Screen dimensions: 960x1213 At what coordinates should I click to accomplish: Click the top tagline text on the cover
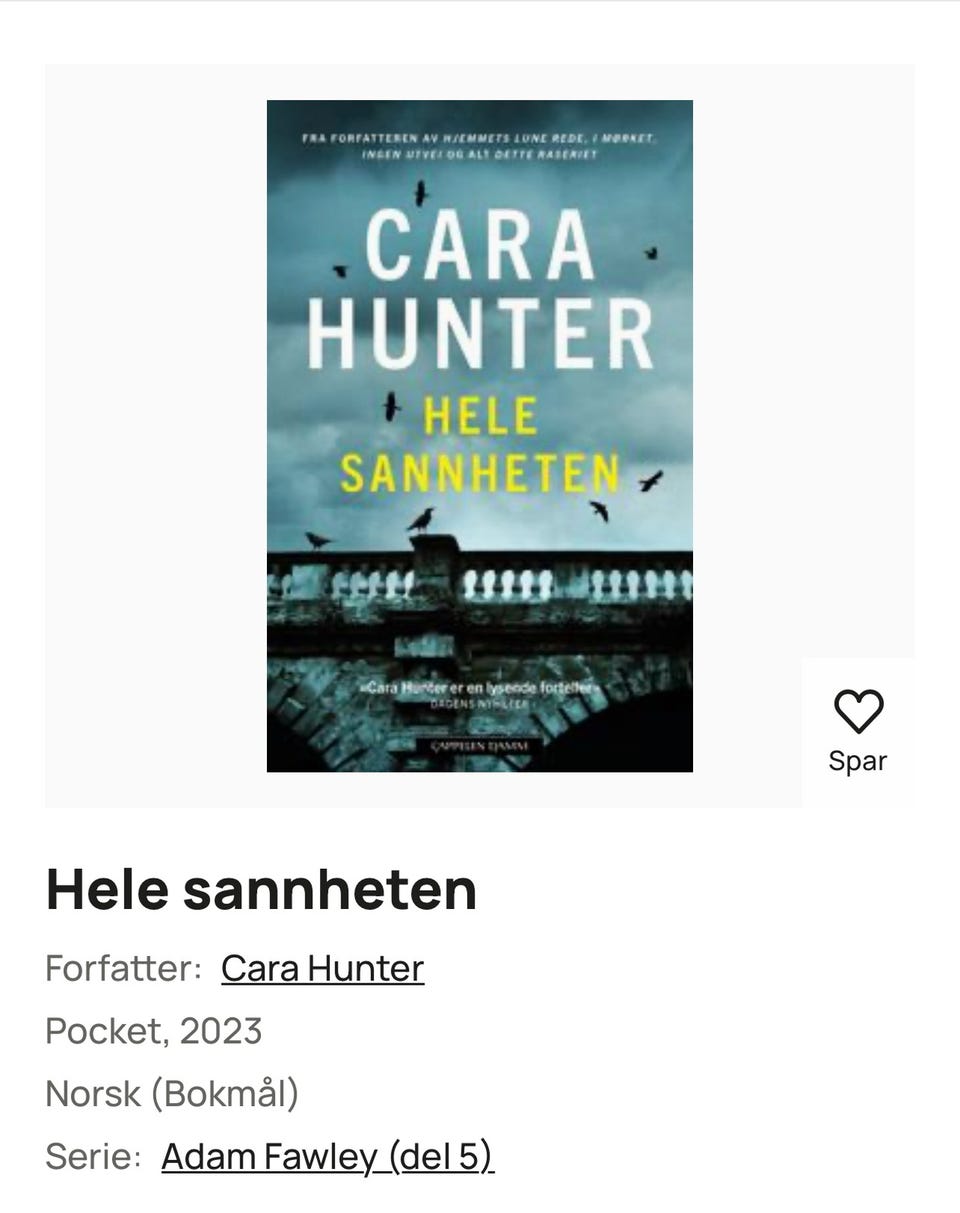click(x=479, y=147)
